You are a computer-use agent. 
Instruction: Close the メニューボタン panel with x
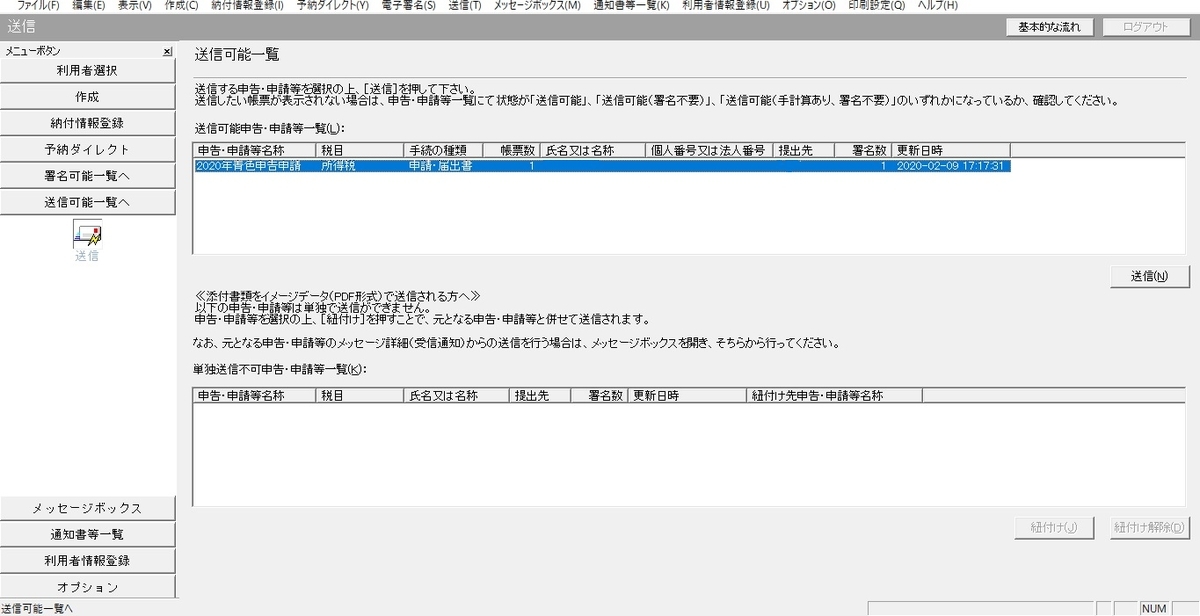pyautogui.click(x=168, y=51)
